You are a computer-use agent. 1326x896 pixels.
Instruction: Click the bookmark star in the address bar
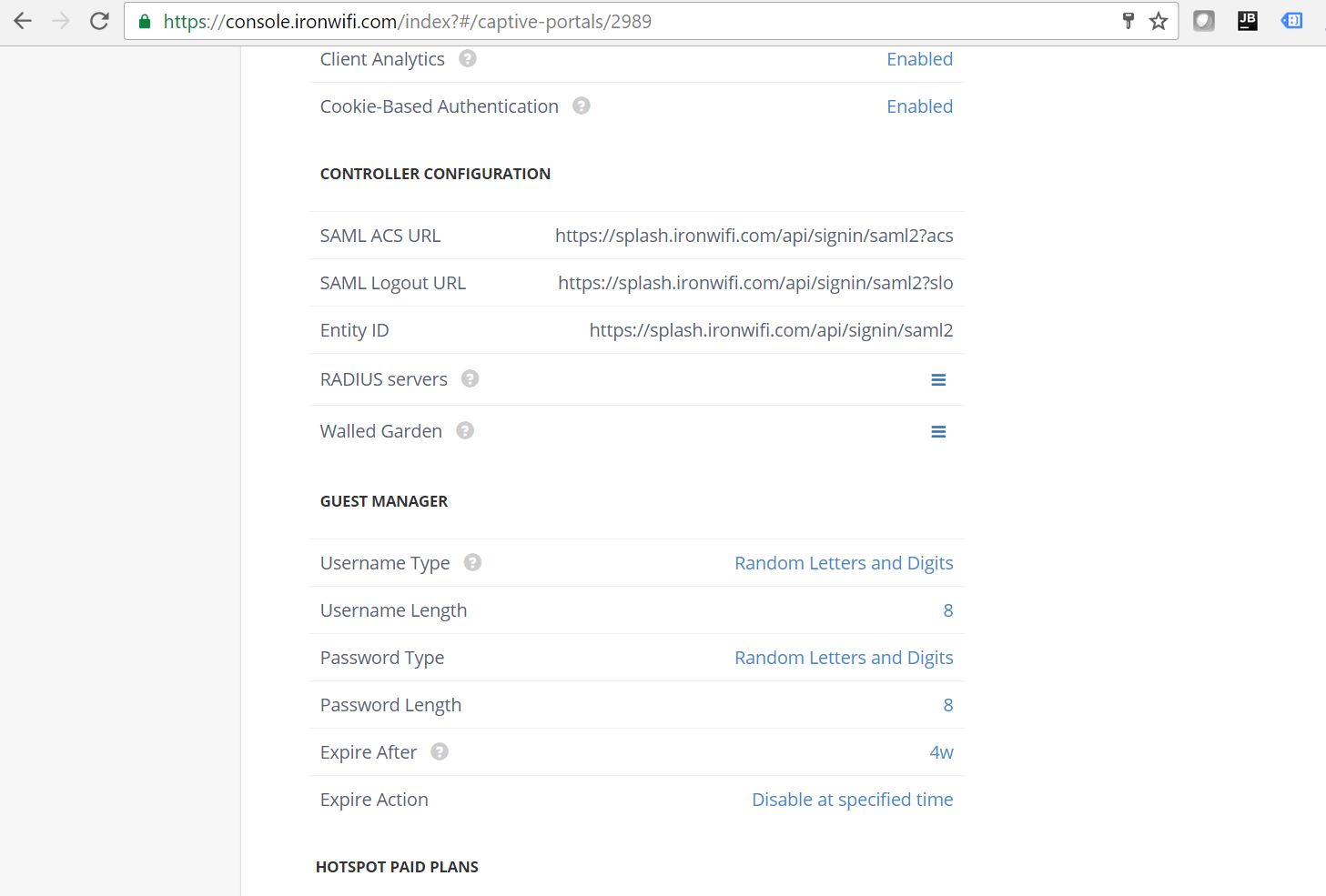point(1159,20)
